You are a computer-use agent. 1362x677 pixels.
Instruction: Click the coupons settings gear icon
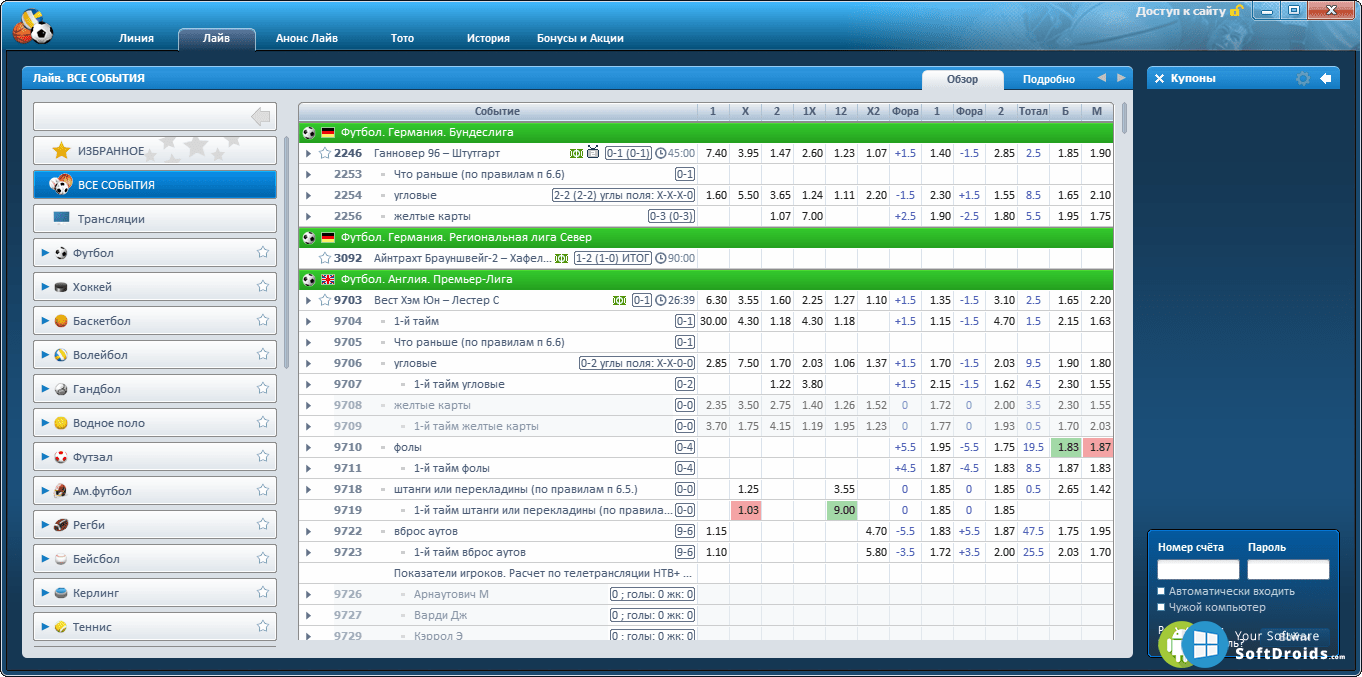point(1302,79)
